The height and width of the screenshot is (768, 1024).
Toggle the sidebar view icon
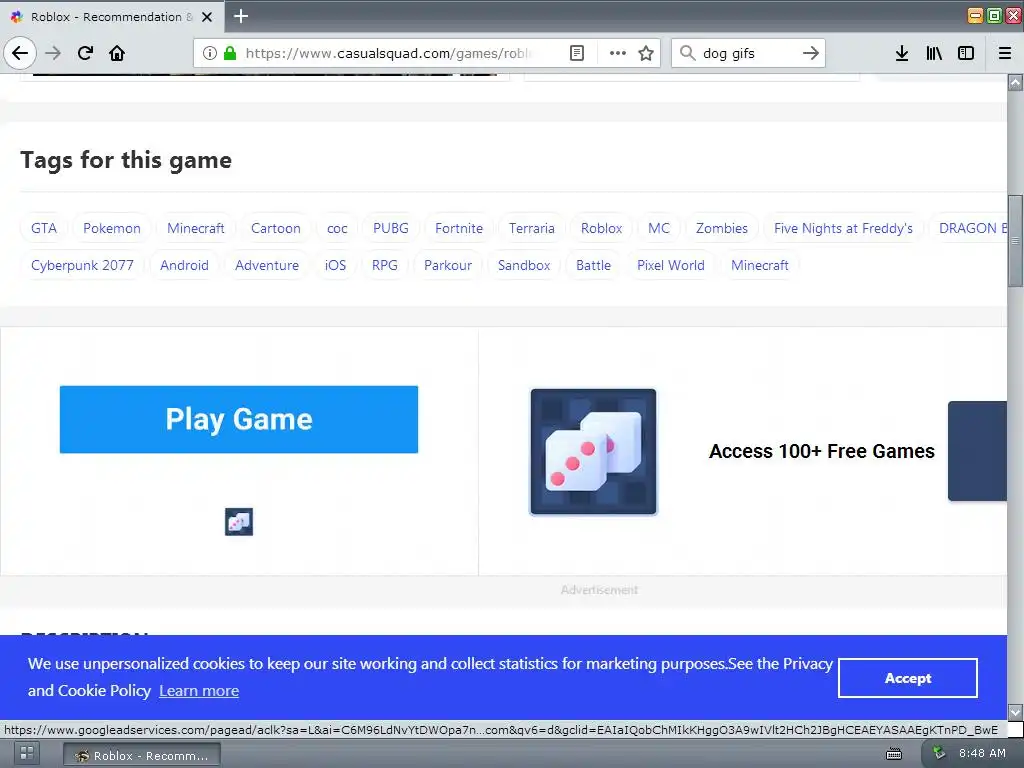click(x=966, y=53)
